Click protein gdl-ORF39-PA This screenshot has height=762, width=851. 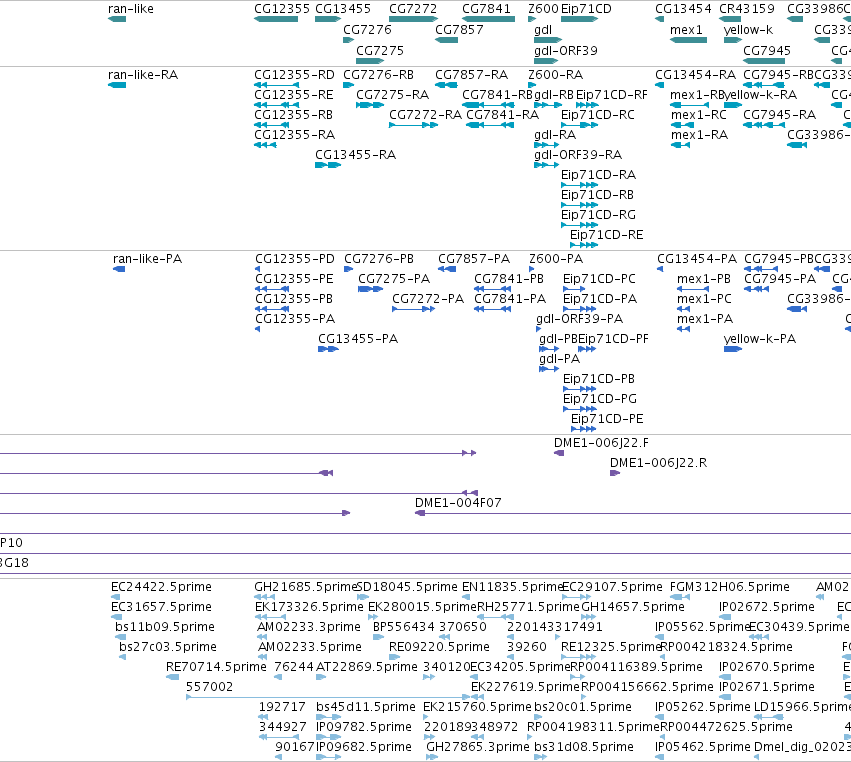[x=580, y=319]
